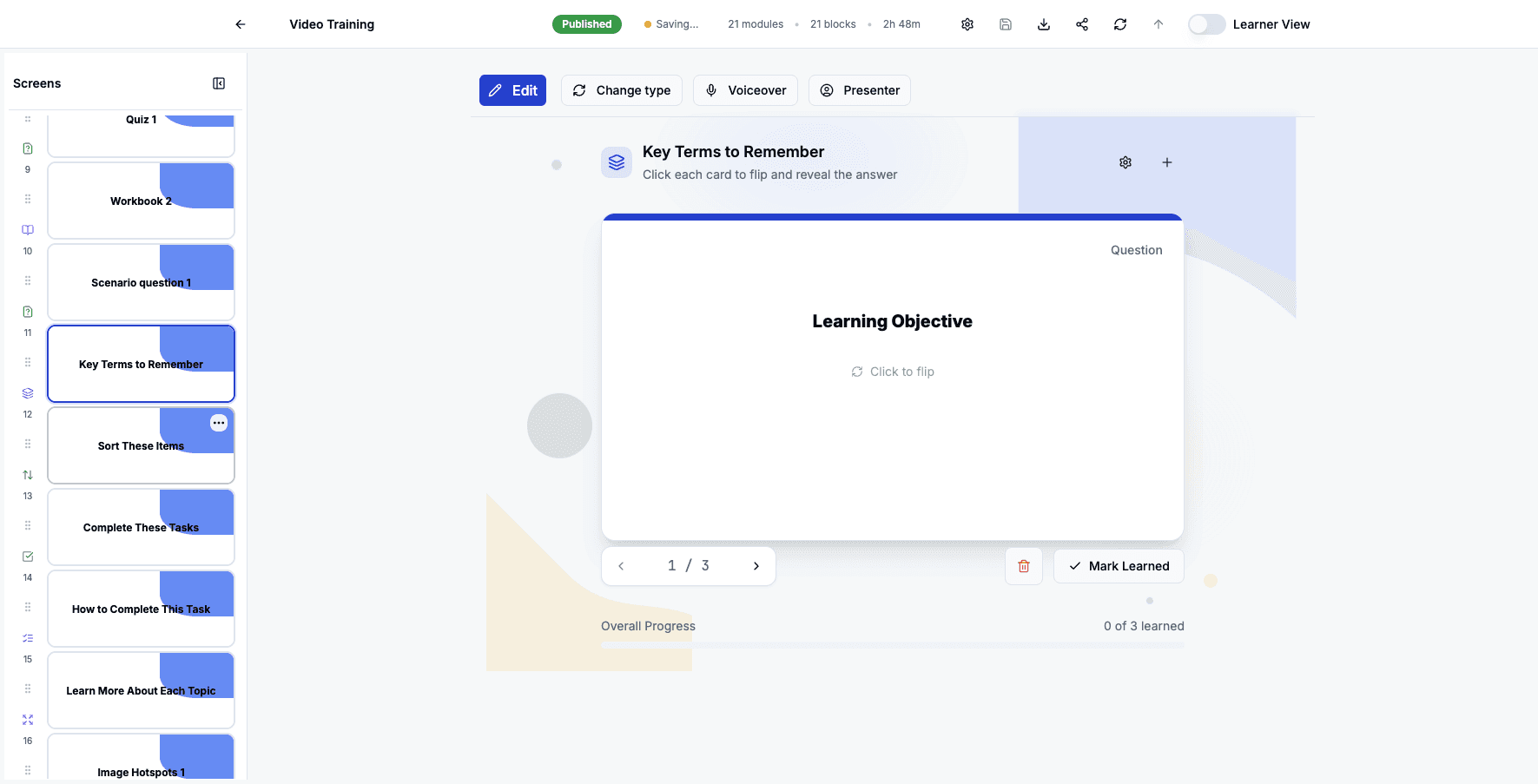Click the drag handle beside How to Complete This Task
1538x784 pixels.
click(x=28, y=607)
